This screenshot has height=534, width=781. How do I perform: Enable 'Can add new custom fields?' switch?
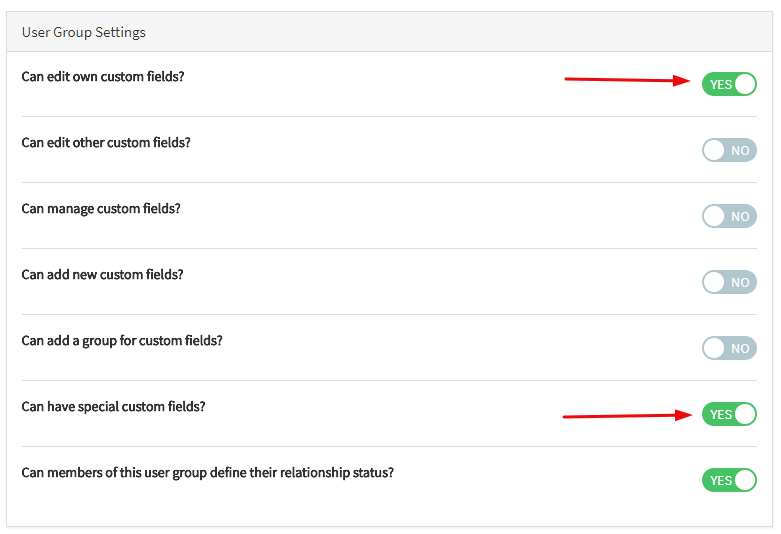tap(729, 282)
